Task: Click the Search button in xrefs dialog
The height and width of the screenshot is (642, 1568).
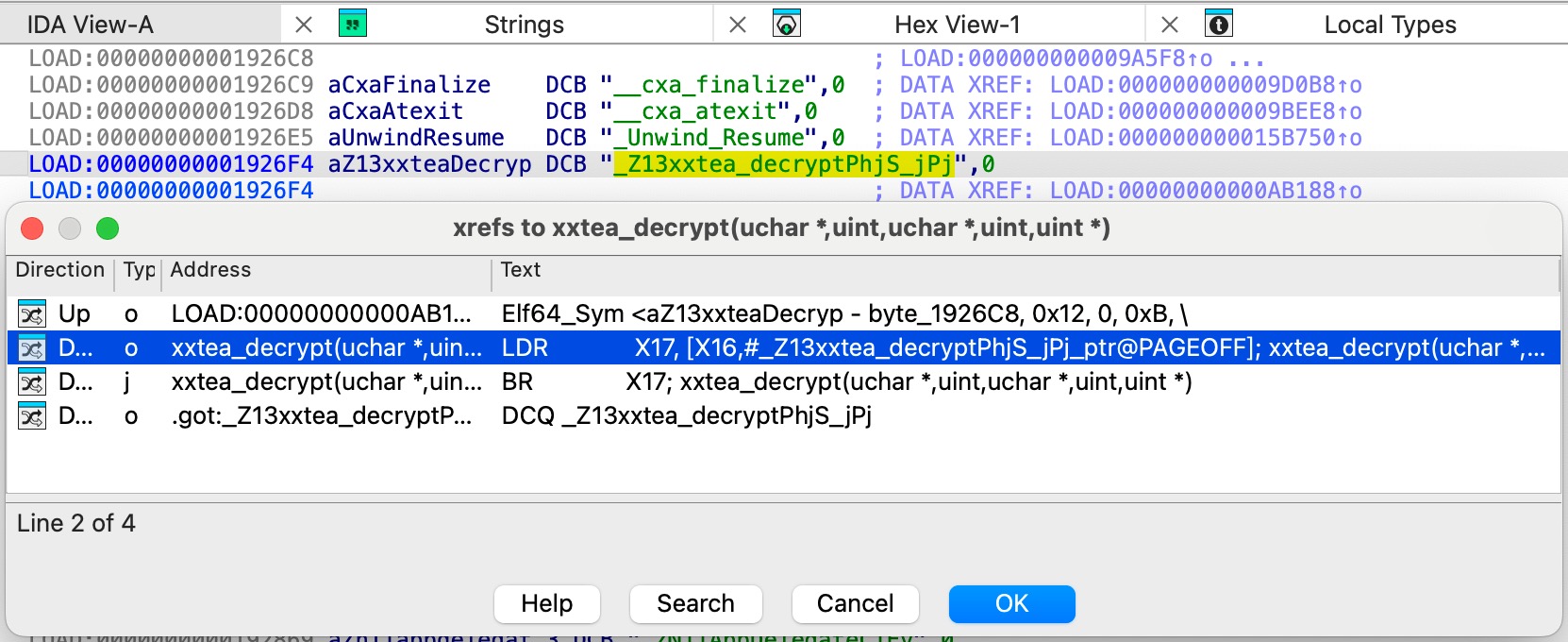Action: point(695,603)
